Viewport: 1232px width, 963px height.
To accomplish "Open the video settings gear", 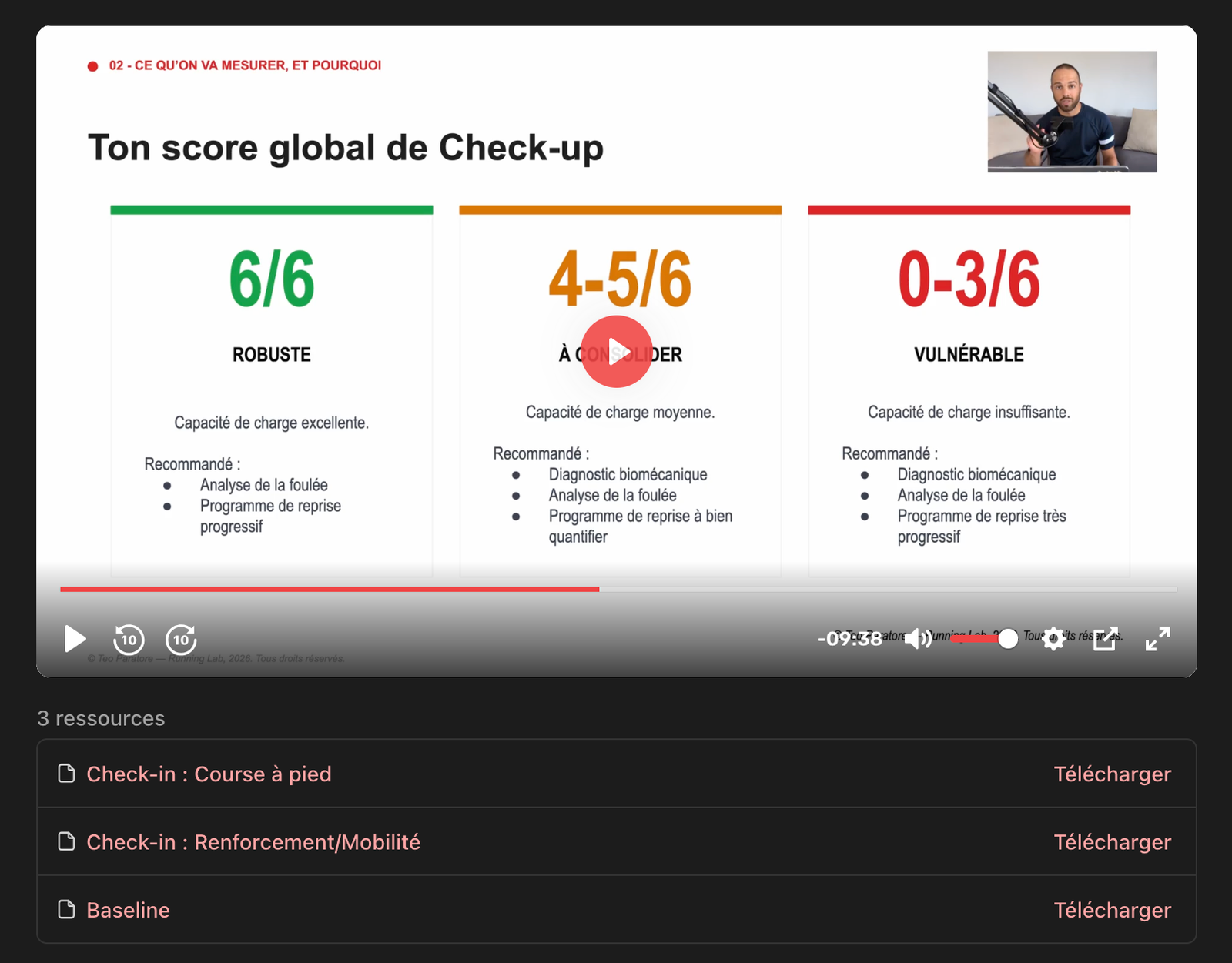I will (1054, 639).
